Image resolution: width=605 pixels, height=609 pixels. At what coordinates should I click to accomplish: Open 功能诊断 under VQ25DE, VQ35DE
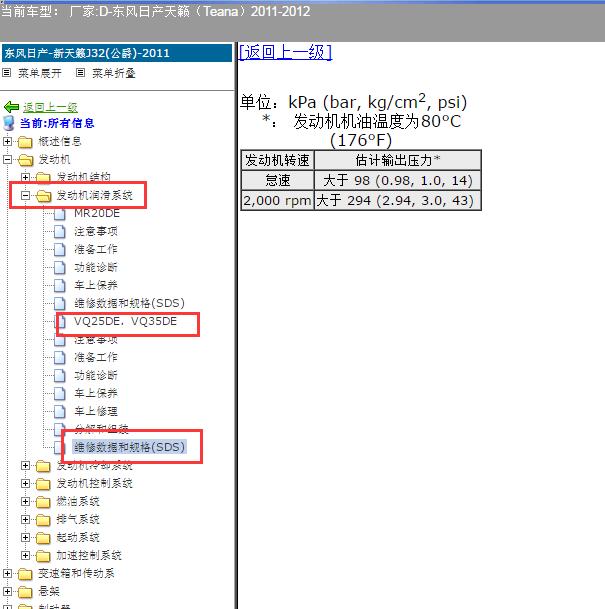pyautogui.click(x=96, y=375)
